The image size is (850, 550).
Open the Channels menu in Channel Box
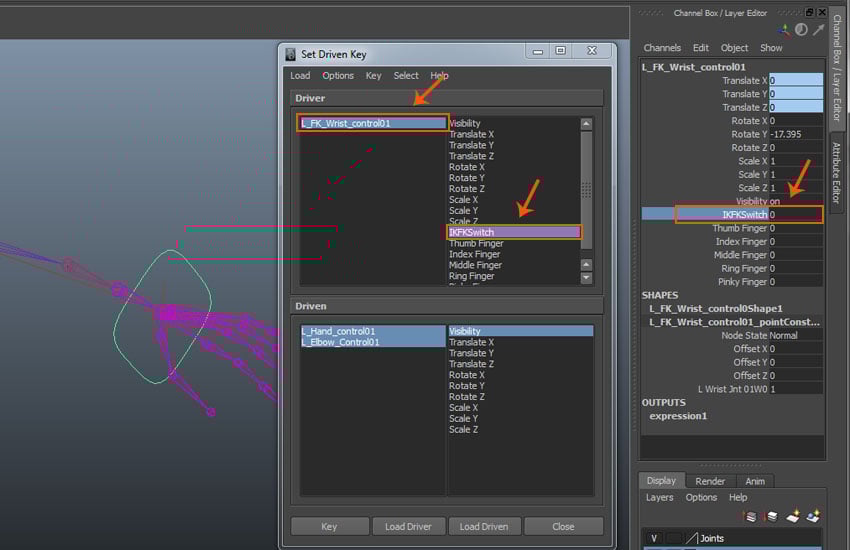pyautogui.click(x=662, y=48)
